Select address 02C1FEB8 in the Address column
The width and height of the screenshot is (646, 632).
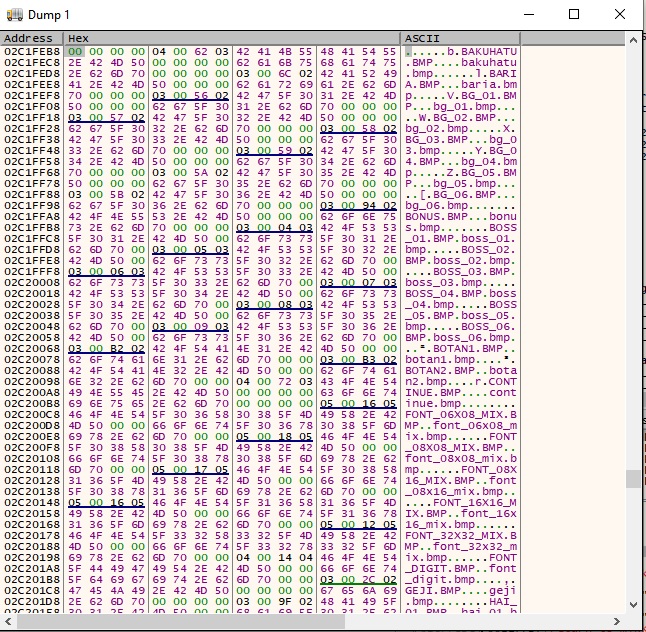click(x=30, y=50)
